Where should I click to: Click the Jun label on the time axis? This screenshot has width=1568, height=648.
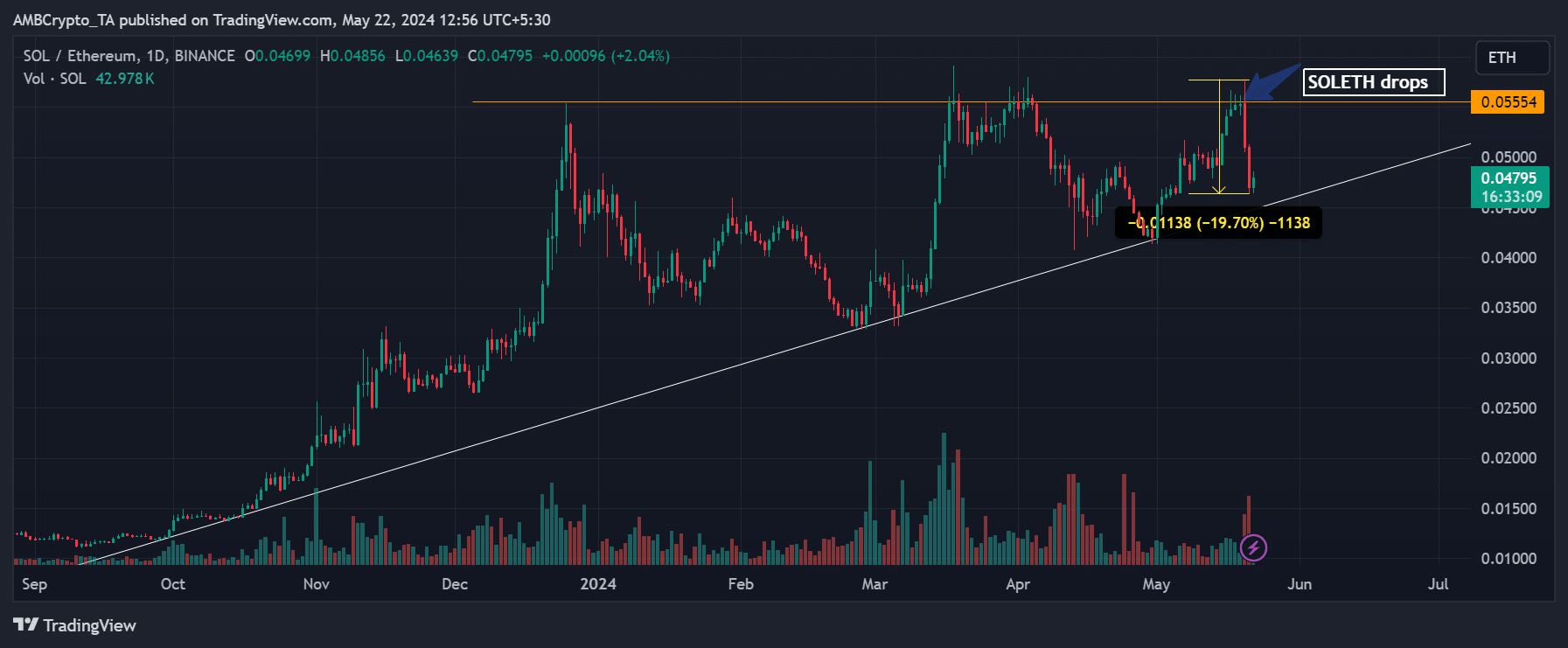tap(1300, 584)
